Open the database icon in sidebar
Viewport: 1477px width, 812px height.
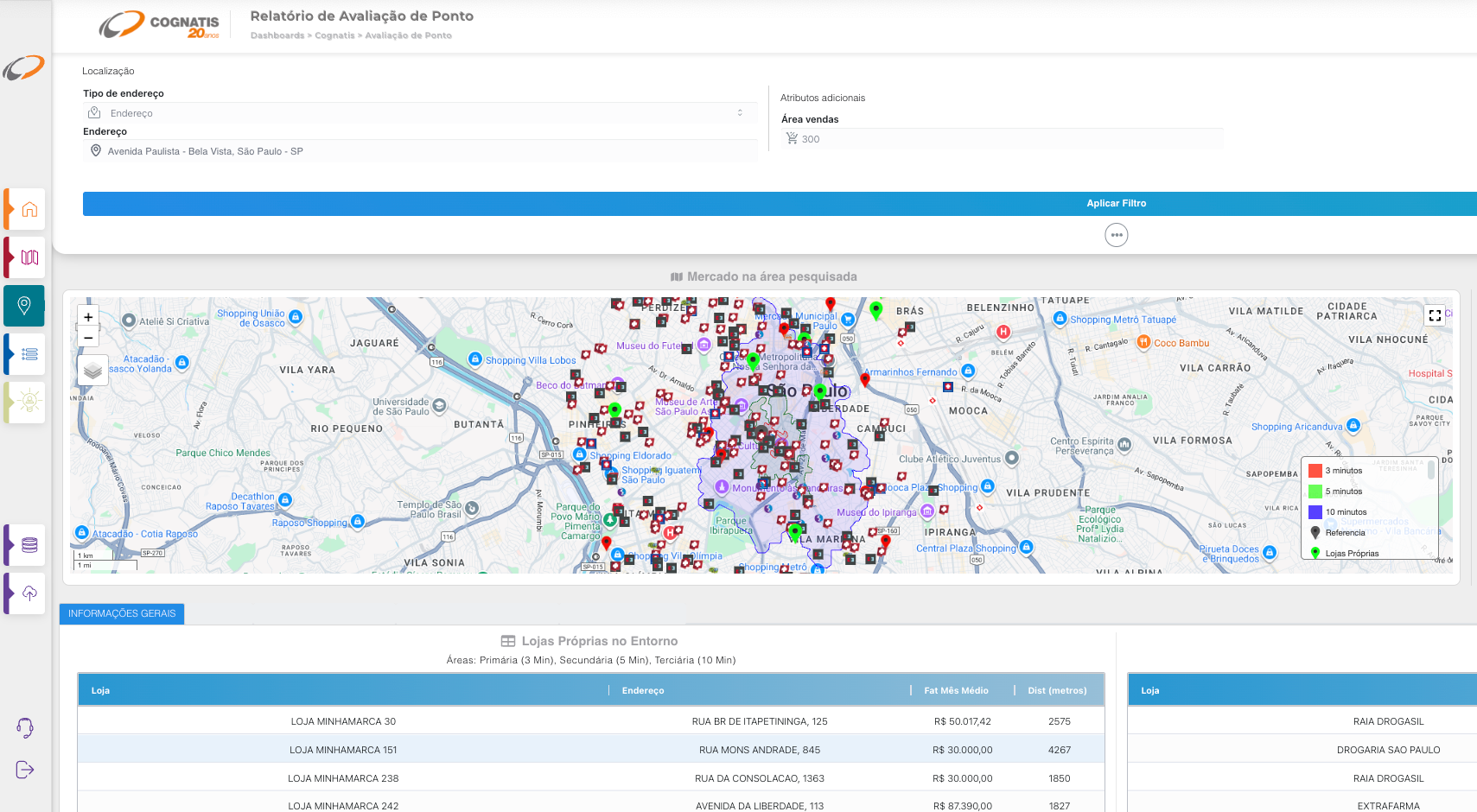[x=29, y=545]
